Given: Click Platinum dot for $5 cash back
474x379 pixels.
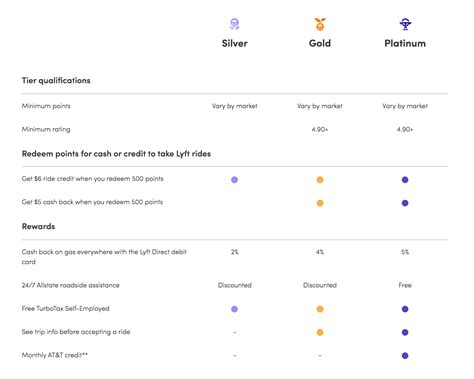Looking at the screenshot, I should coord(405,203).
